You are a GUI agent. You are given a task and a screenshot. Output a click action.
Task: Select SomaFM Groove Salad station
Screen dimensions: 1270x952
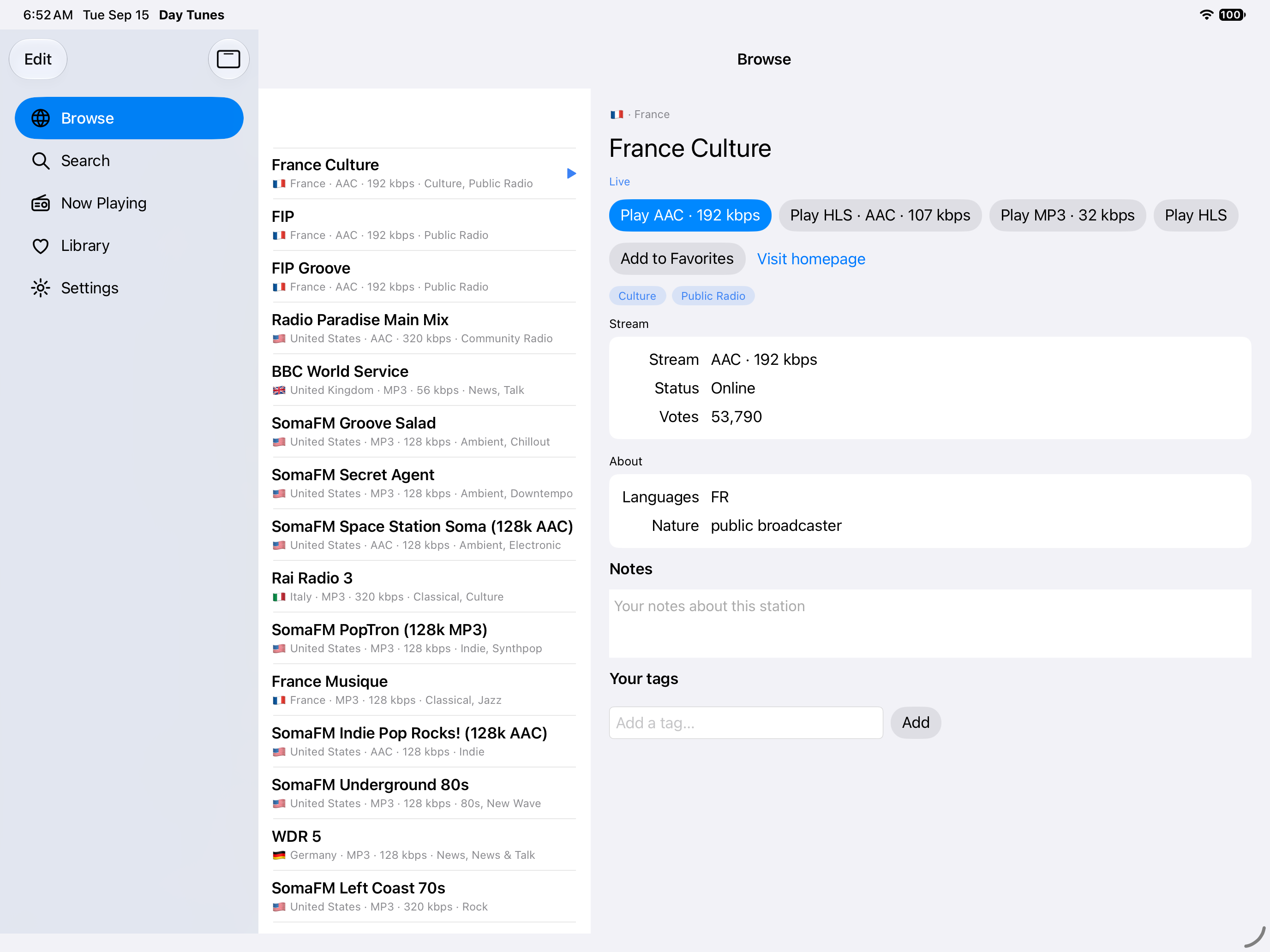click(424, 432)
